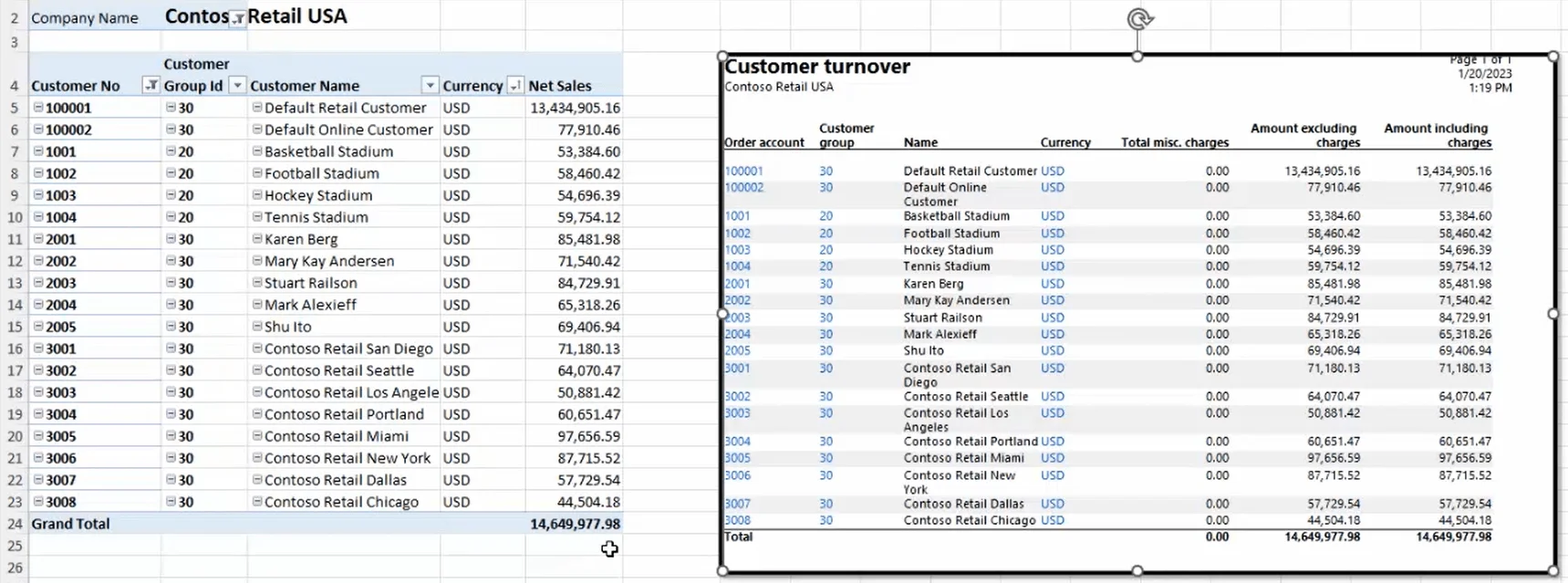Open the Customer Name column dropdown
1568x583 pixels.
[x=430, y=86]
